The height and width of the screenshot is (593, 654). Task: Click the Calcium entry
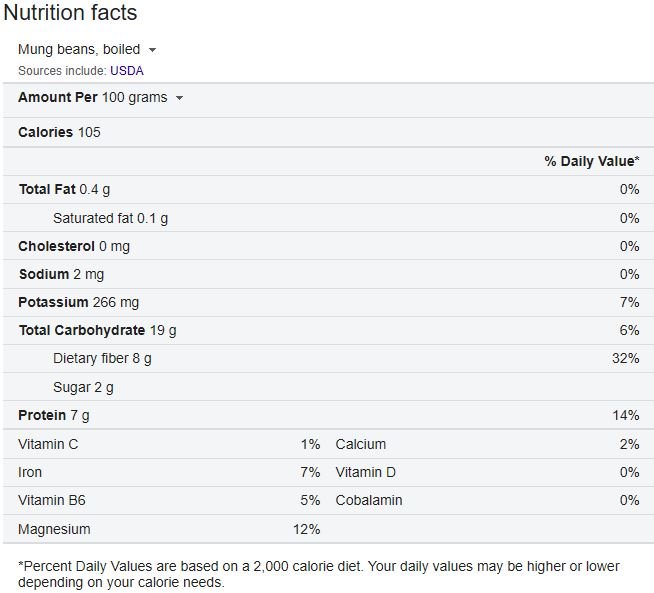click(361, 444)
